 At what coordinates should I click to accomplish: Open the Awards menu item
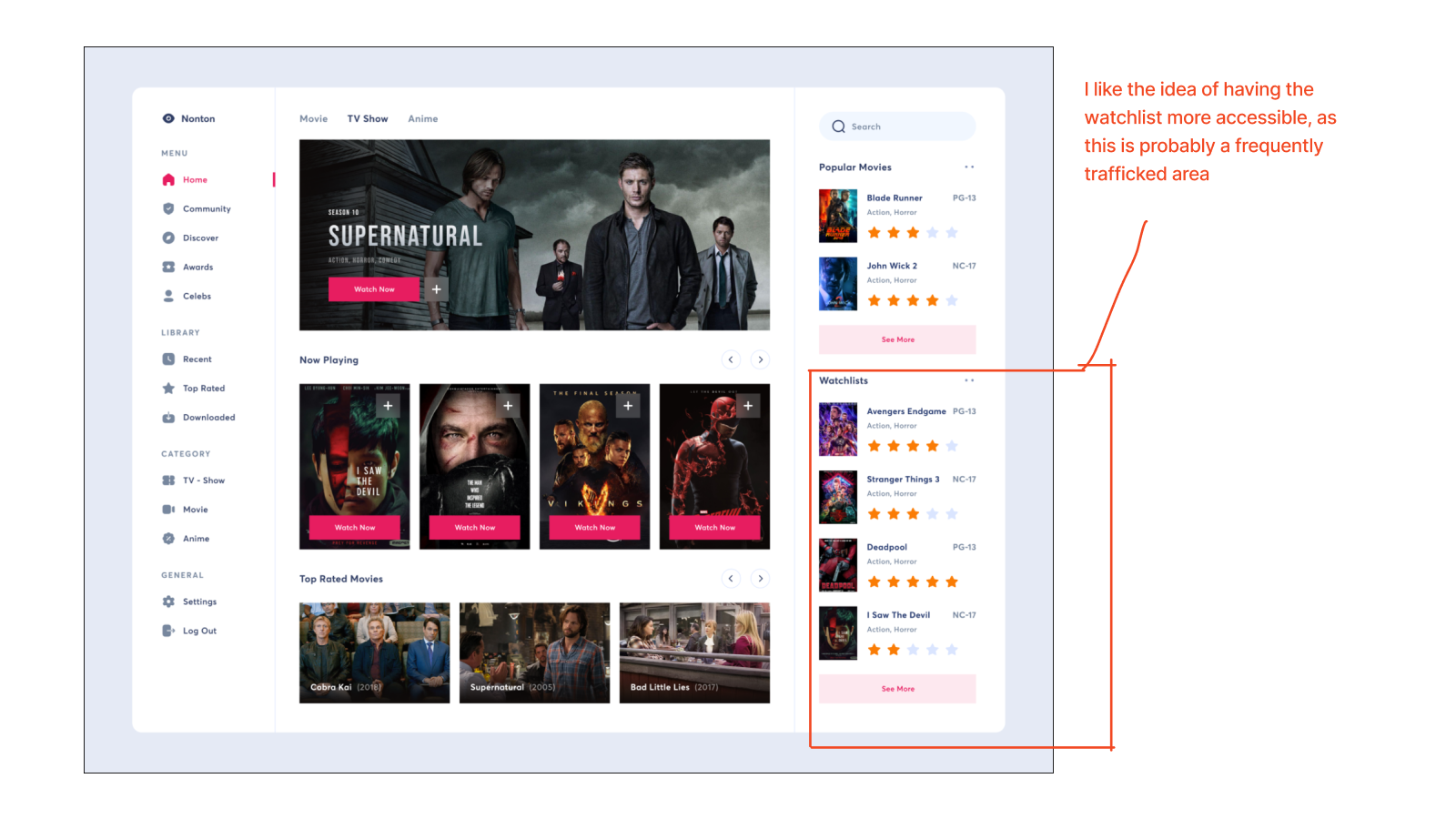(x=197, y=267)
